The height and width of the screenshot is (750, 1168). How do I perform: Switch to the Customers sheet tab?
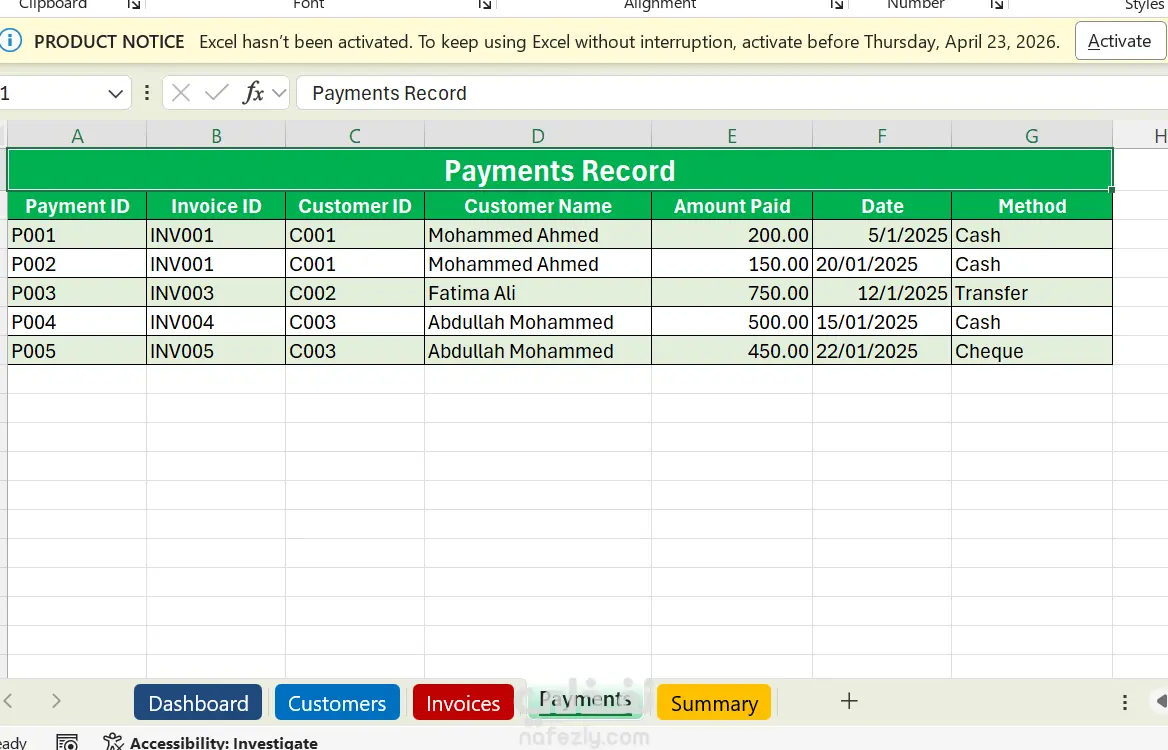pos(337,702)
